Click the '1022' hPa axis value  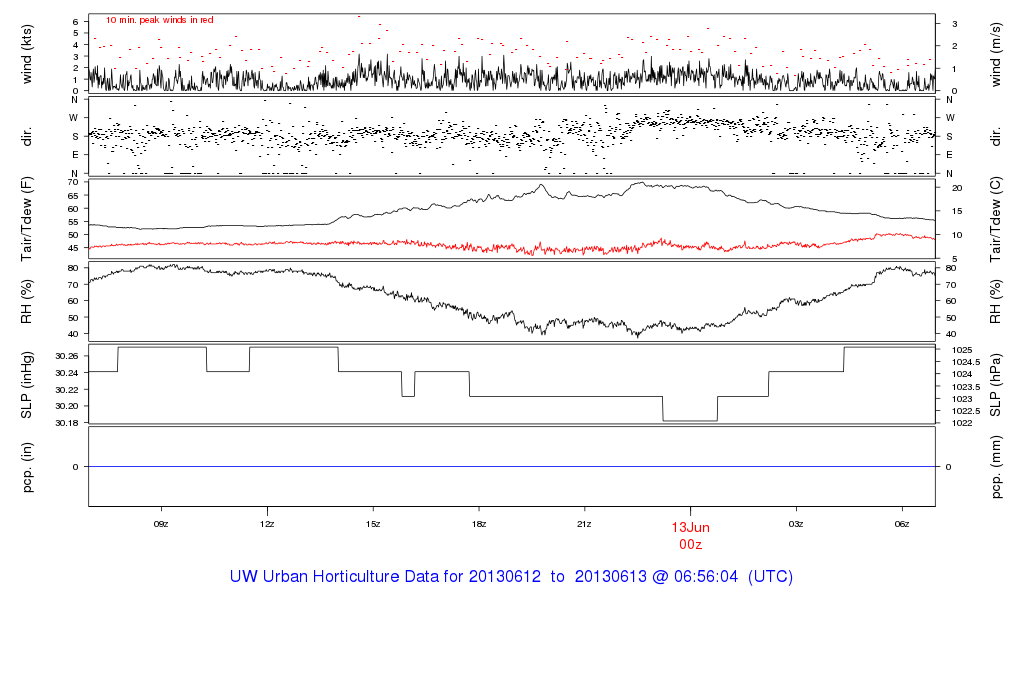click(x=962, y=423)
